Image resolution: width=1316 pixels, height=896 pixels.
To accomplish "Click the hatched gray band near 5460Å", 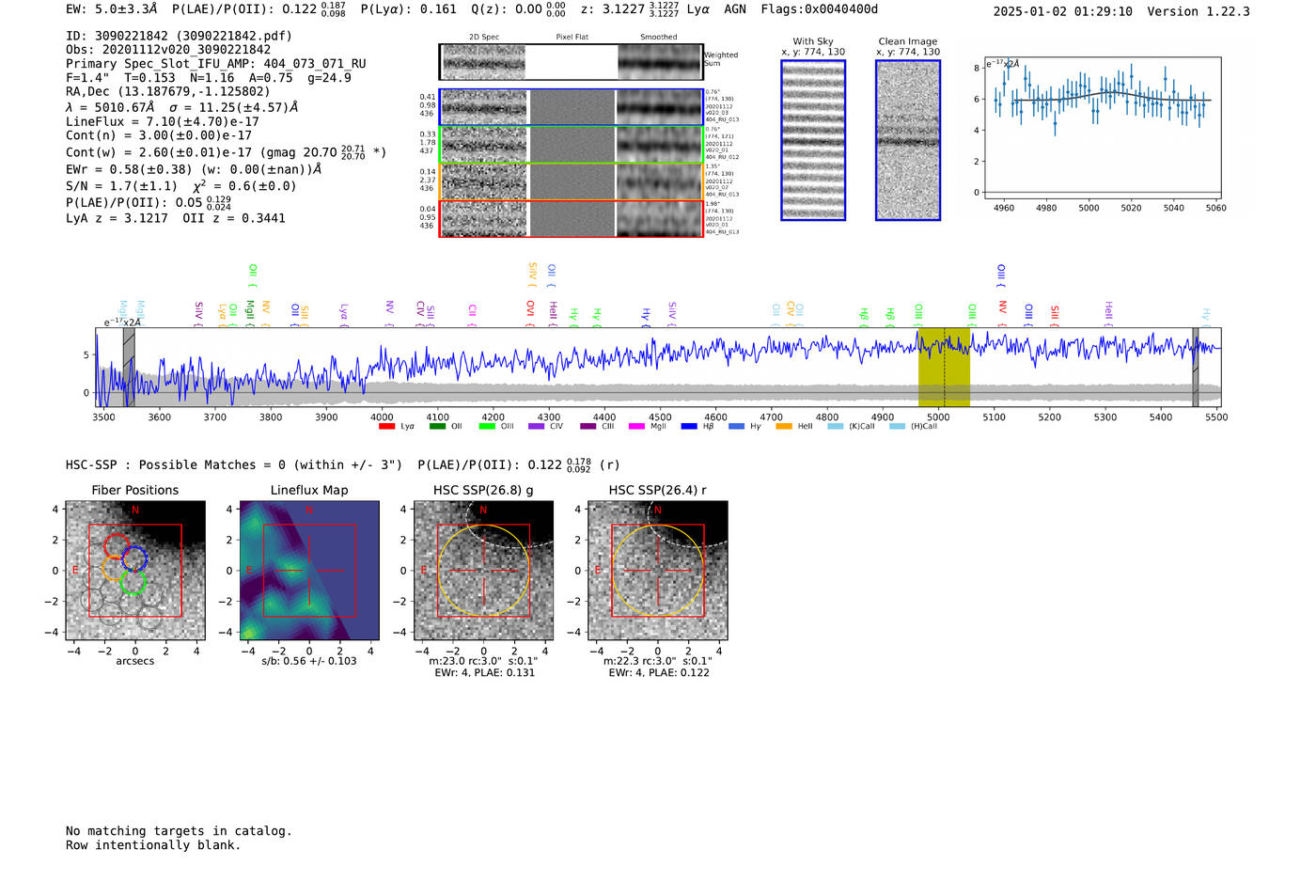I will tap(1196, 368).
